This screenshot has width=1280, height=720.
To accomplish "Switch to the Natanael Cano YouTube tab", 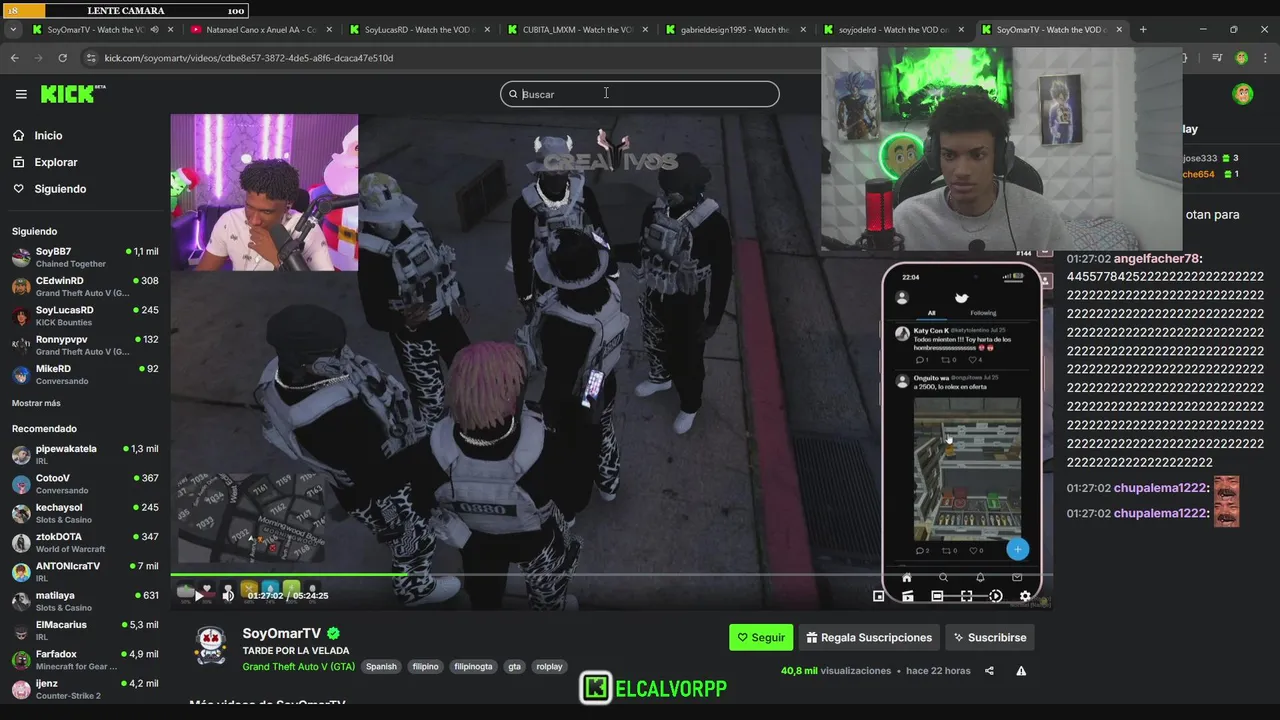I will (x=260, y=30).
